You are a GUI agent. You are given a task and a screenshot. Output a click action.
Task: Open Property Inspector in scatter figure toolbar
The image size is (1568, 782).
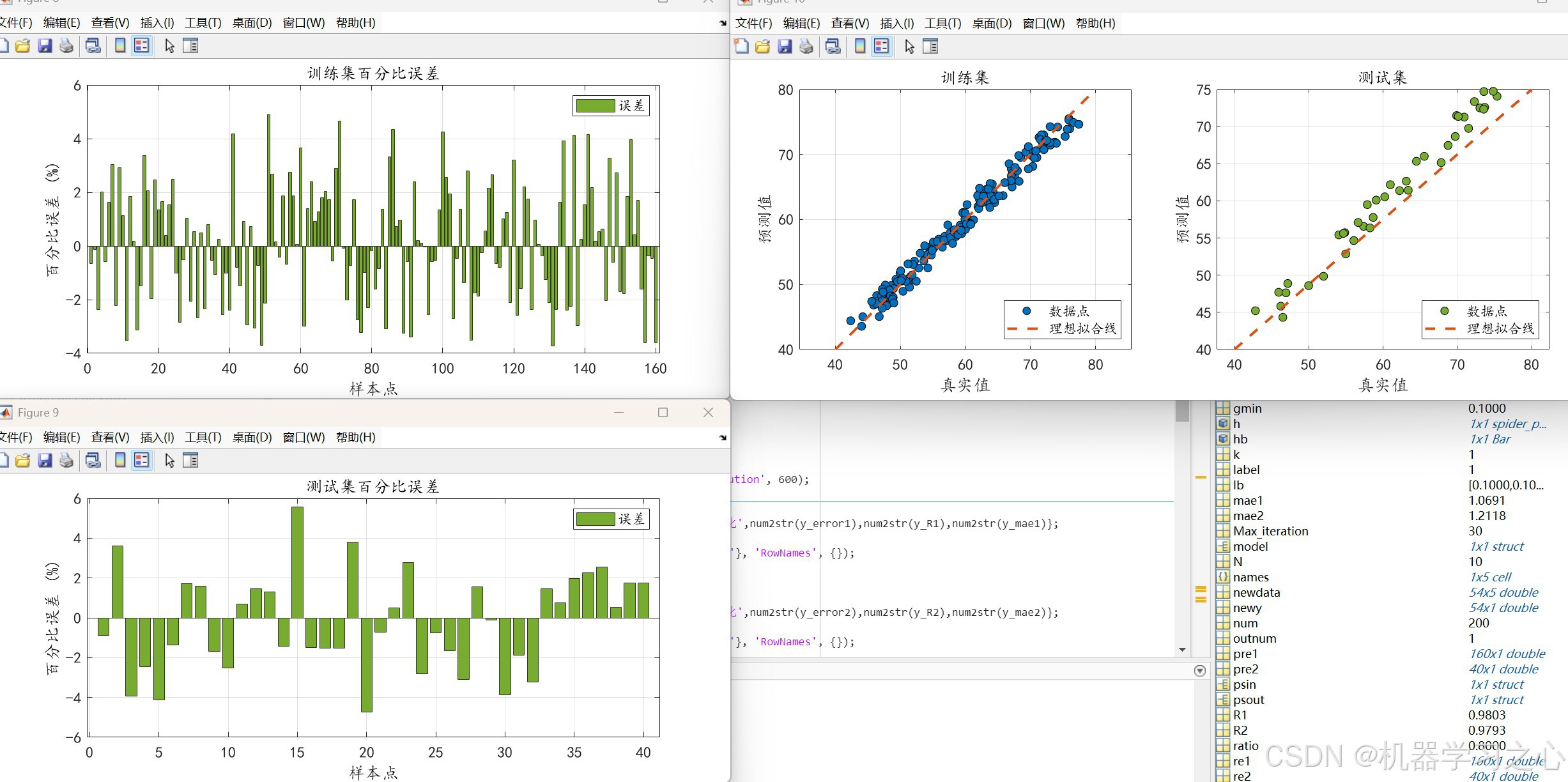pos(930,46)
